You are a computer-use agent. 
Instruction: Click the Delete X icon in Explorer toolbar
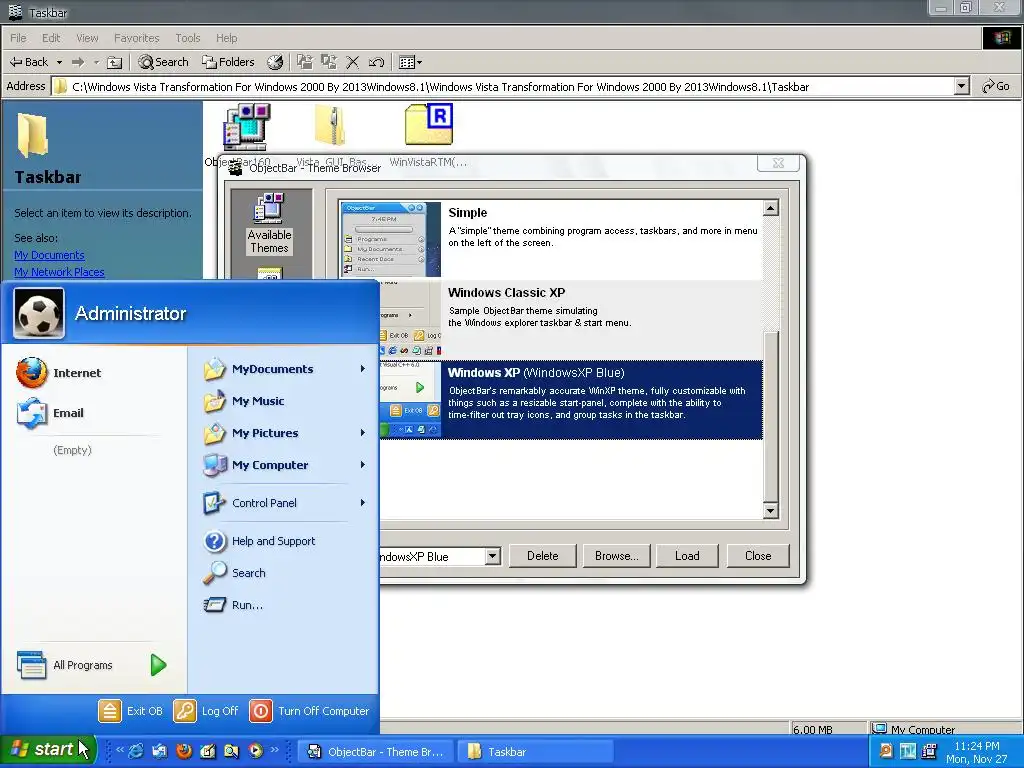353,63
